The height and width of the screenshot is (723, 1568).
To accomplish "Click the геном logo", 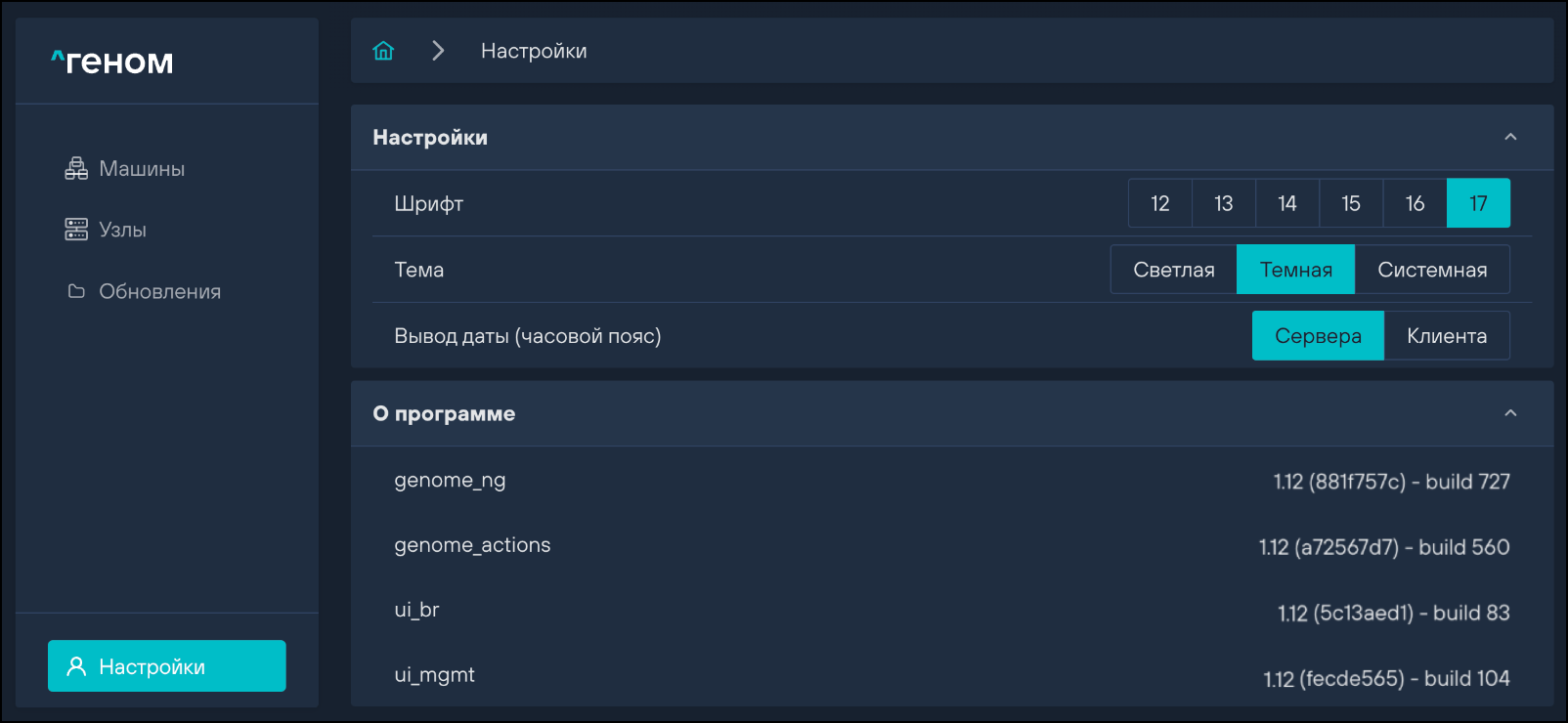I will coord(112,62).
